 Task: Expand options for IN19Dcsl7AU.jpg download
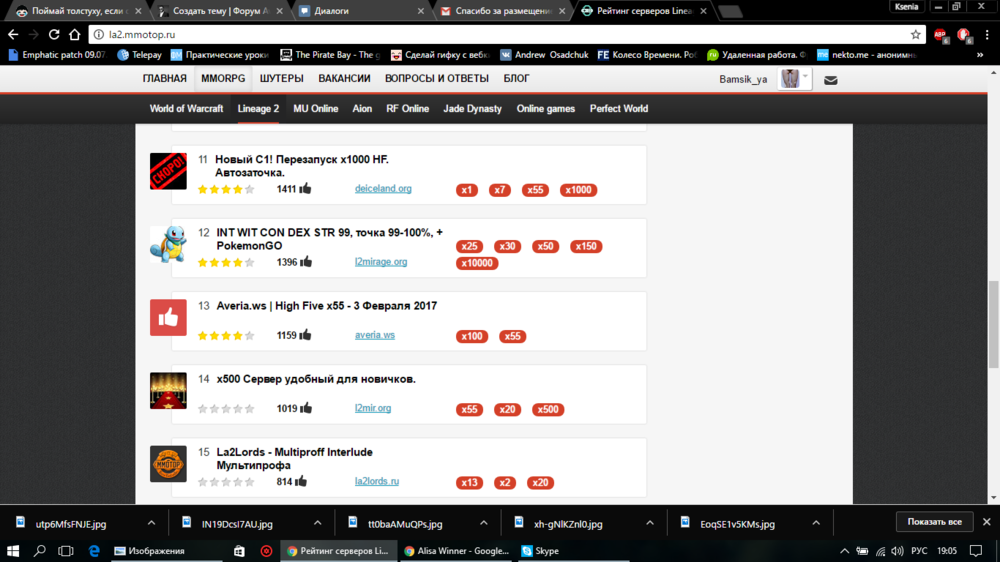tap(317, 522)
